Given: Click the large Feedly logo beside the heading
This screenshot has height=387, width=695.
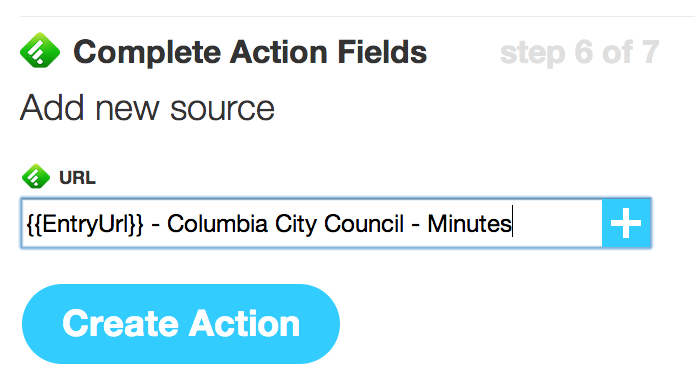Looking at the screenshot, I should tap(40, 50).
